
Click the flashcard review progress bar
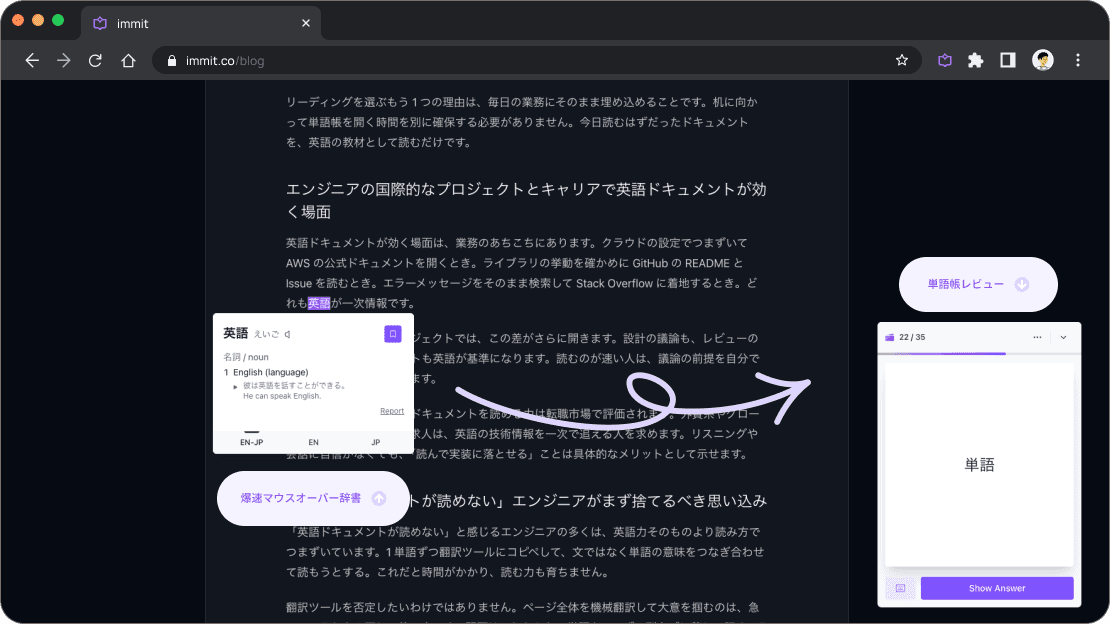(x=979, y=353)
